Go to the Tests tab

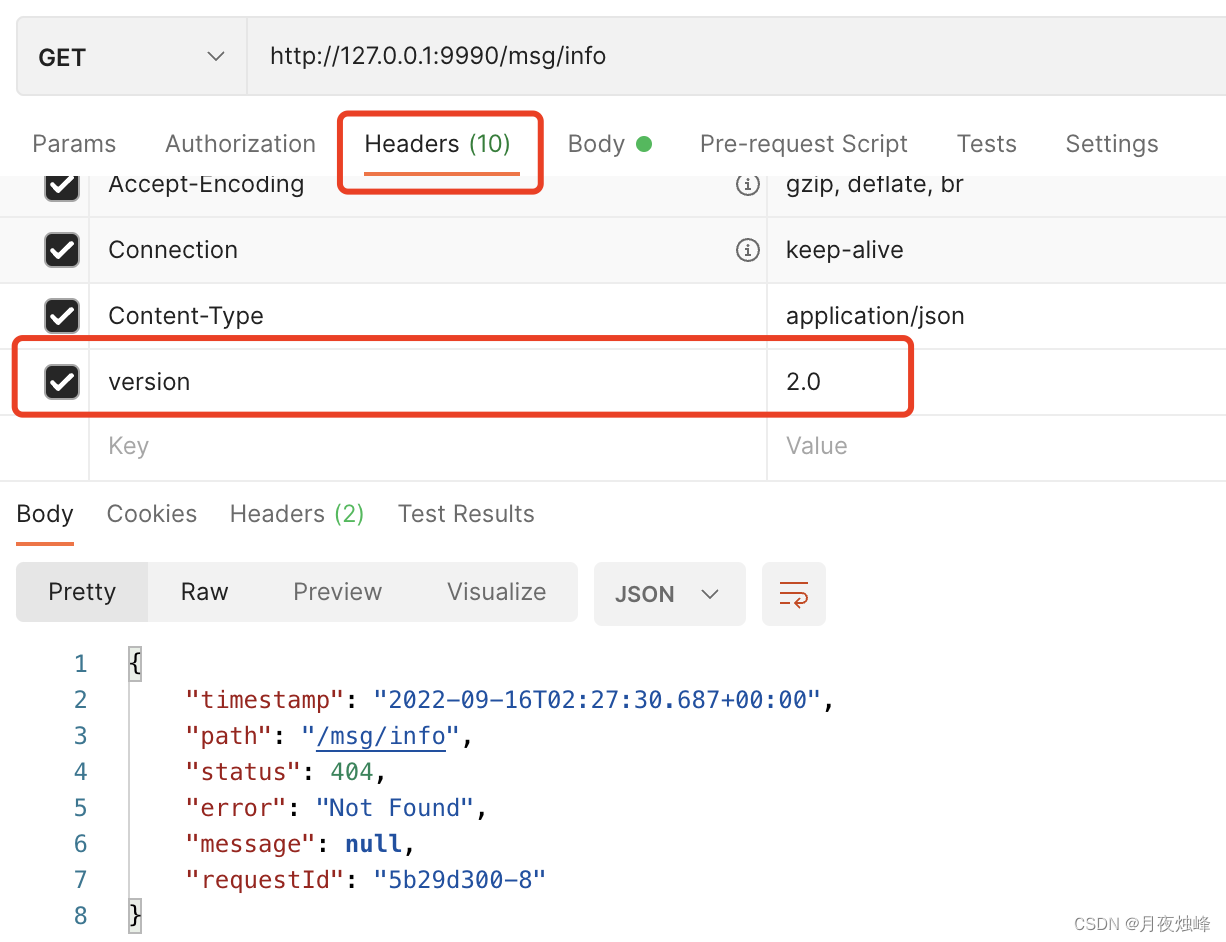pos(986,144)
